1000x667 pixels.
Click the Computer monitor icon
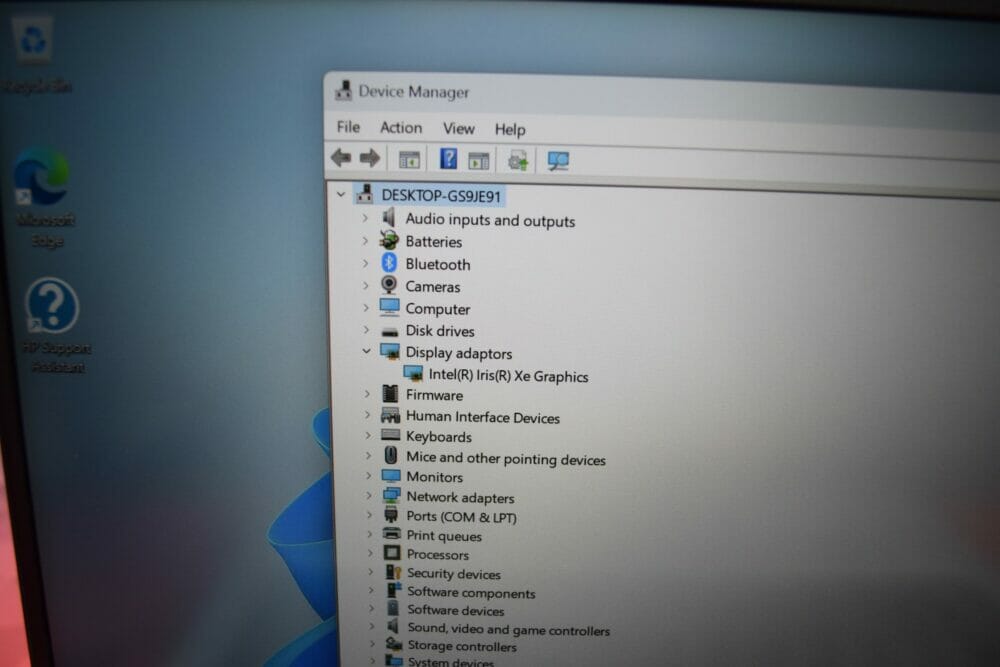coord(390,307)
